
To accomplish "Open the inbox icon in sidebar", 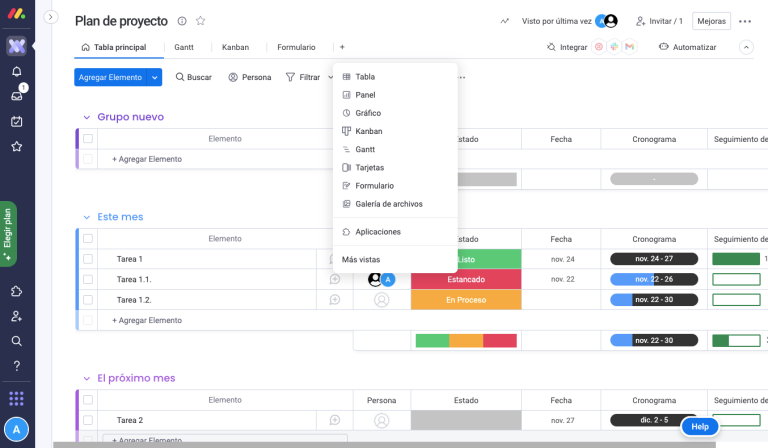I will tap(16, 96).
